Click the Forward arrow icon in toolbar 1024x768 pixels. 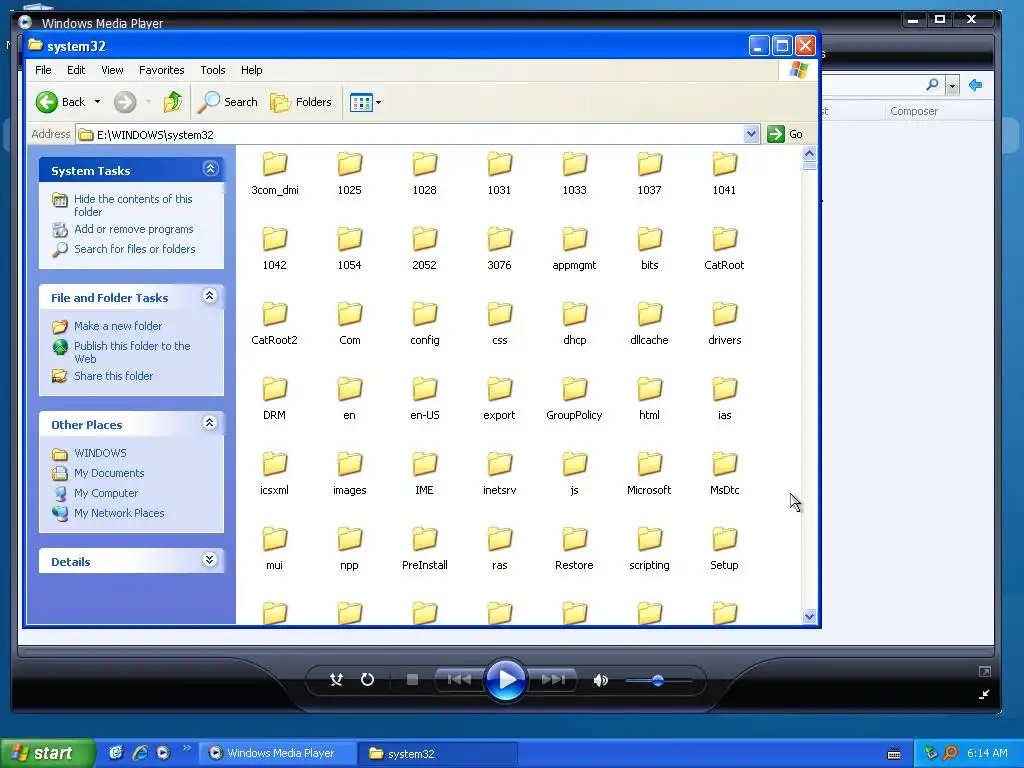[125, 102]
